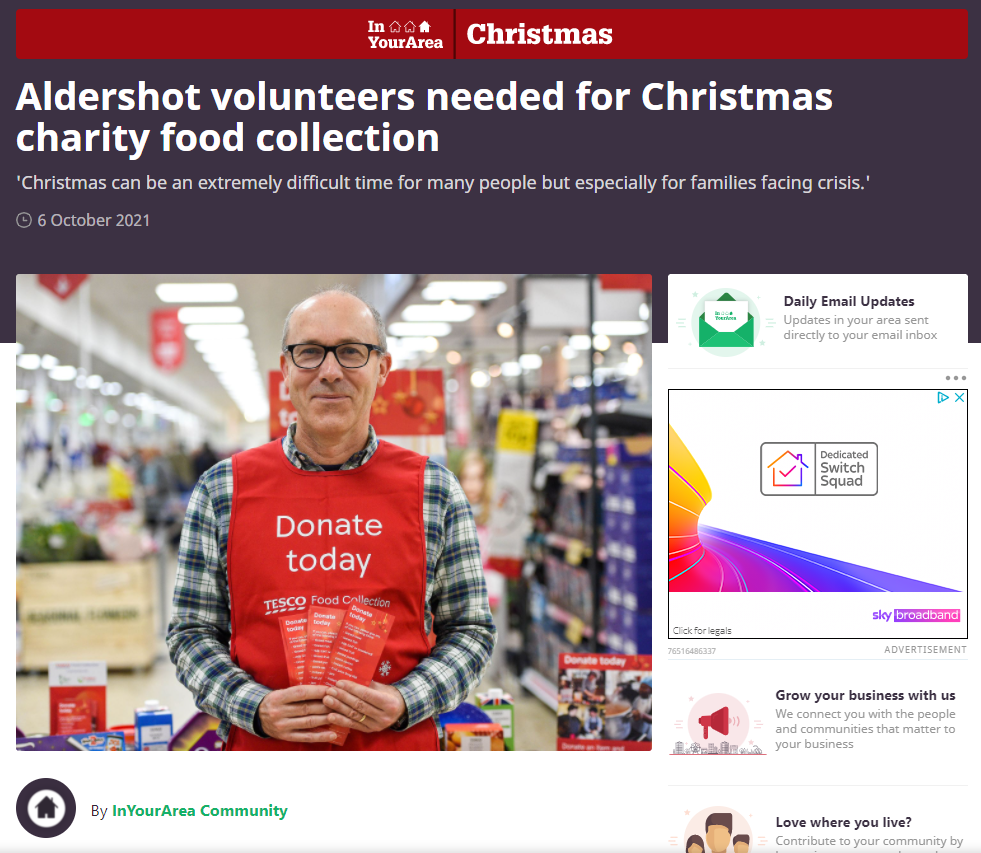Click the AdChoices triangle icon

(942, 397)
